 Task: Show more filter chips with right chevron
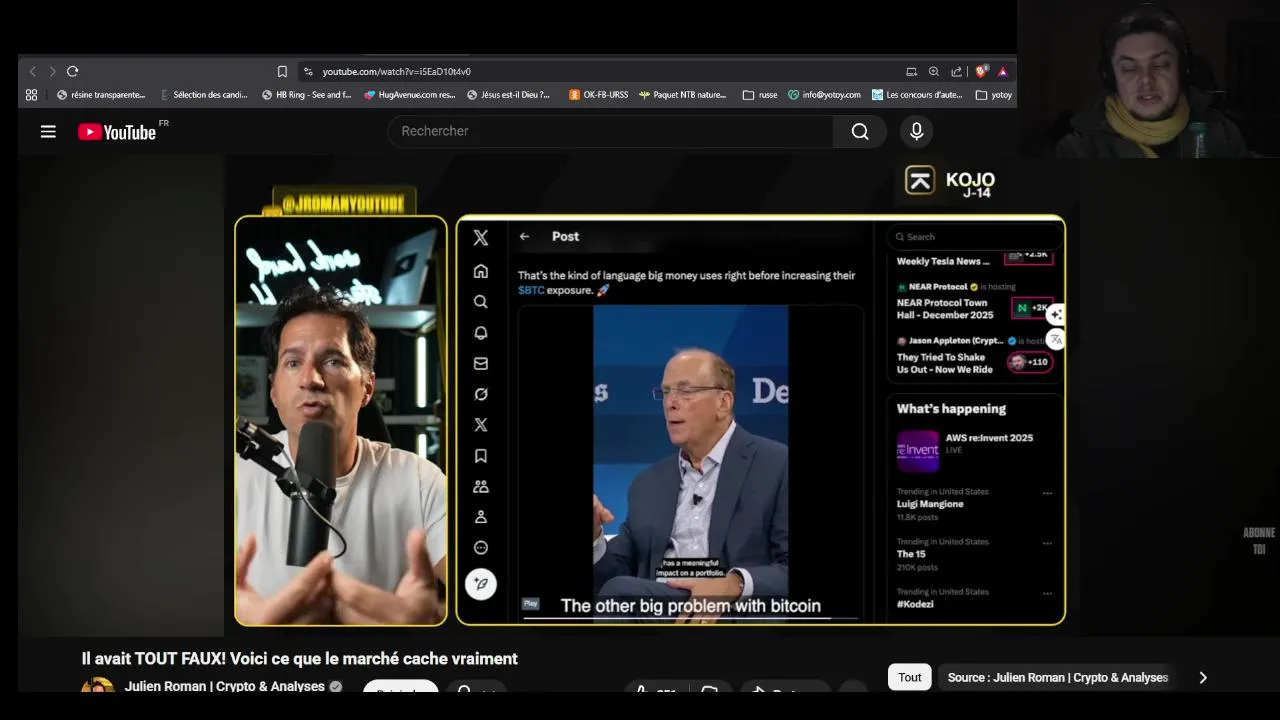click(1203, 677)
